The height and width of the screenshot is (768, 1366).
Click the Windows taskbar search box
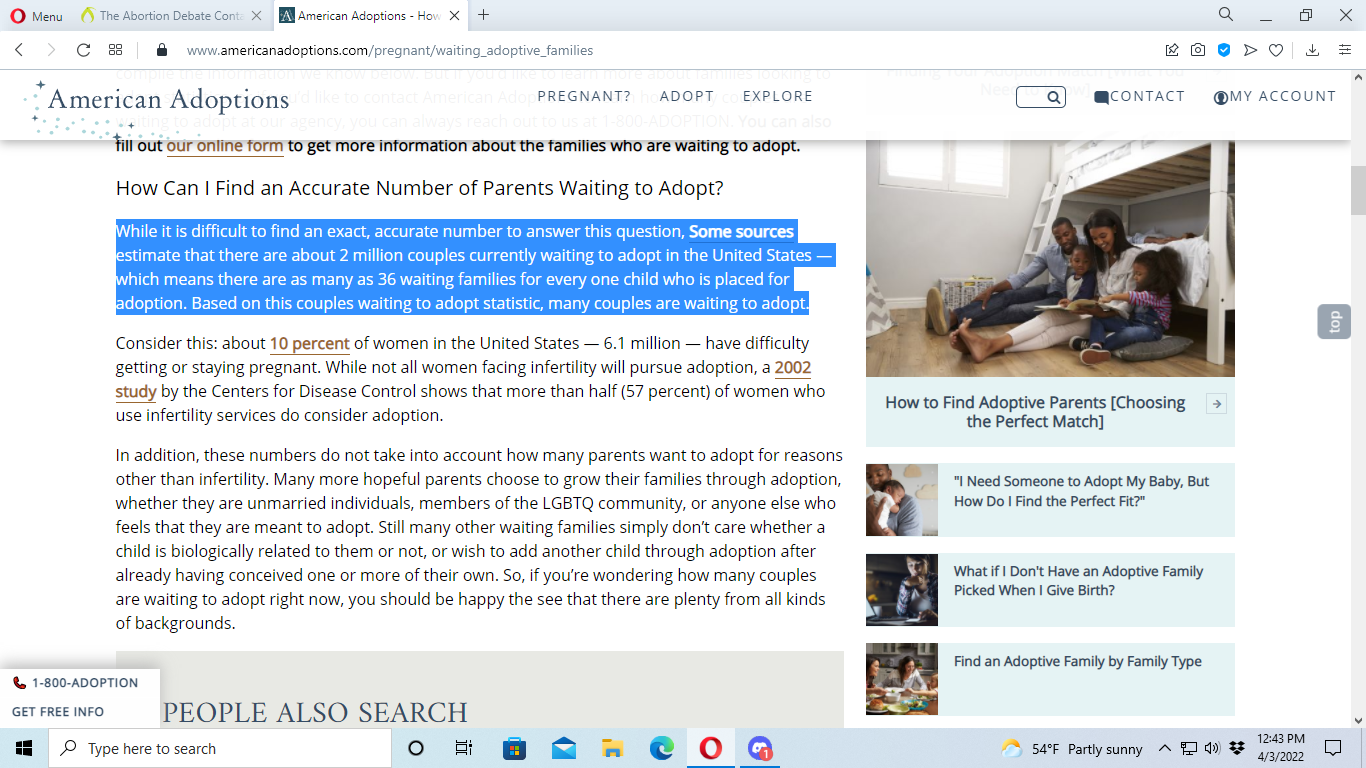point(220,748)
